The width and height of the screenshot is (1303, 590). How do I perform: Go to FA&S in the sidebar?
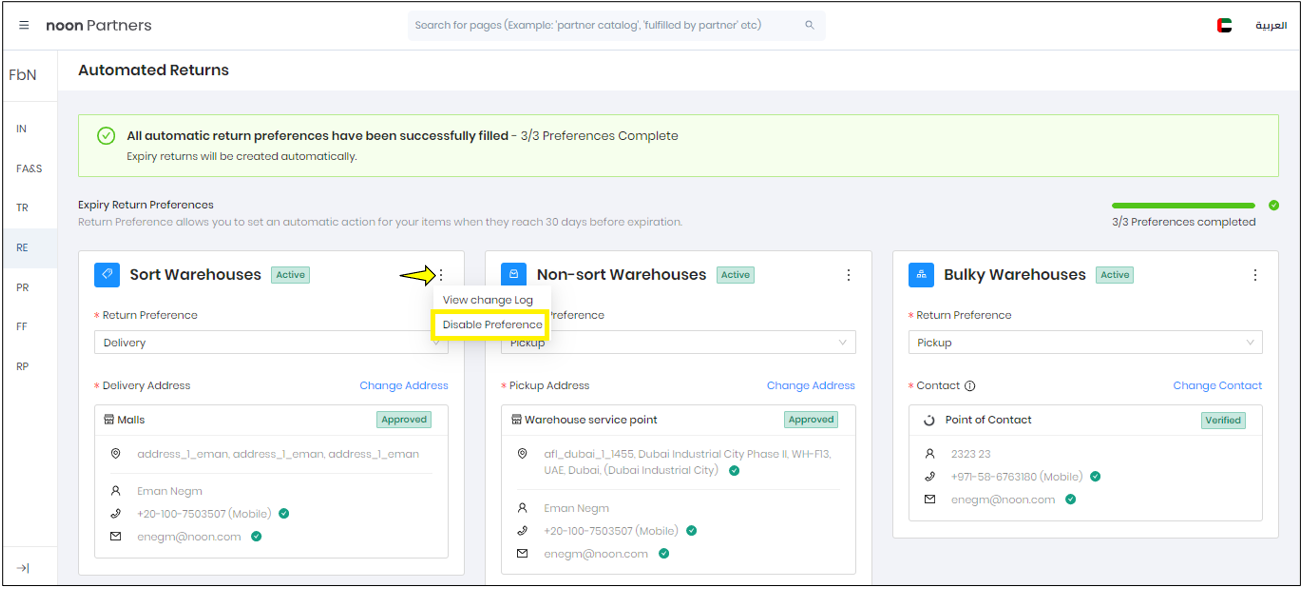click(x=29, y=169)
